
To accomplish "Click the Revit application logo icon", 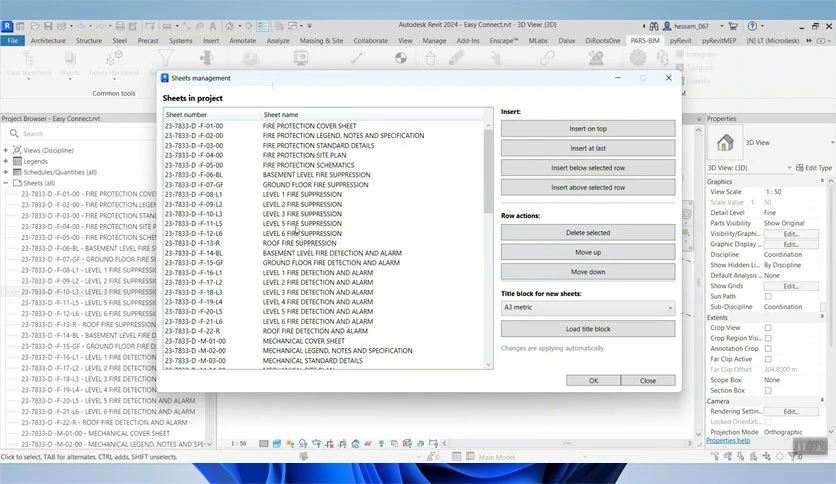I will [x=7, y=26].
